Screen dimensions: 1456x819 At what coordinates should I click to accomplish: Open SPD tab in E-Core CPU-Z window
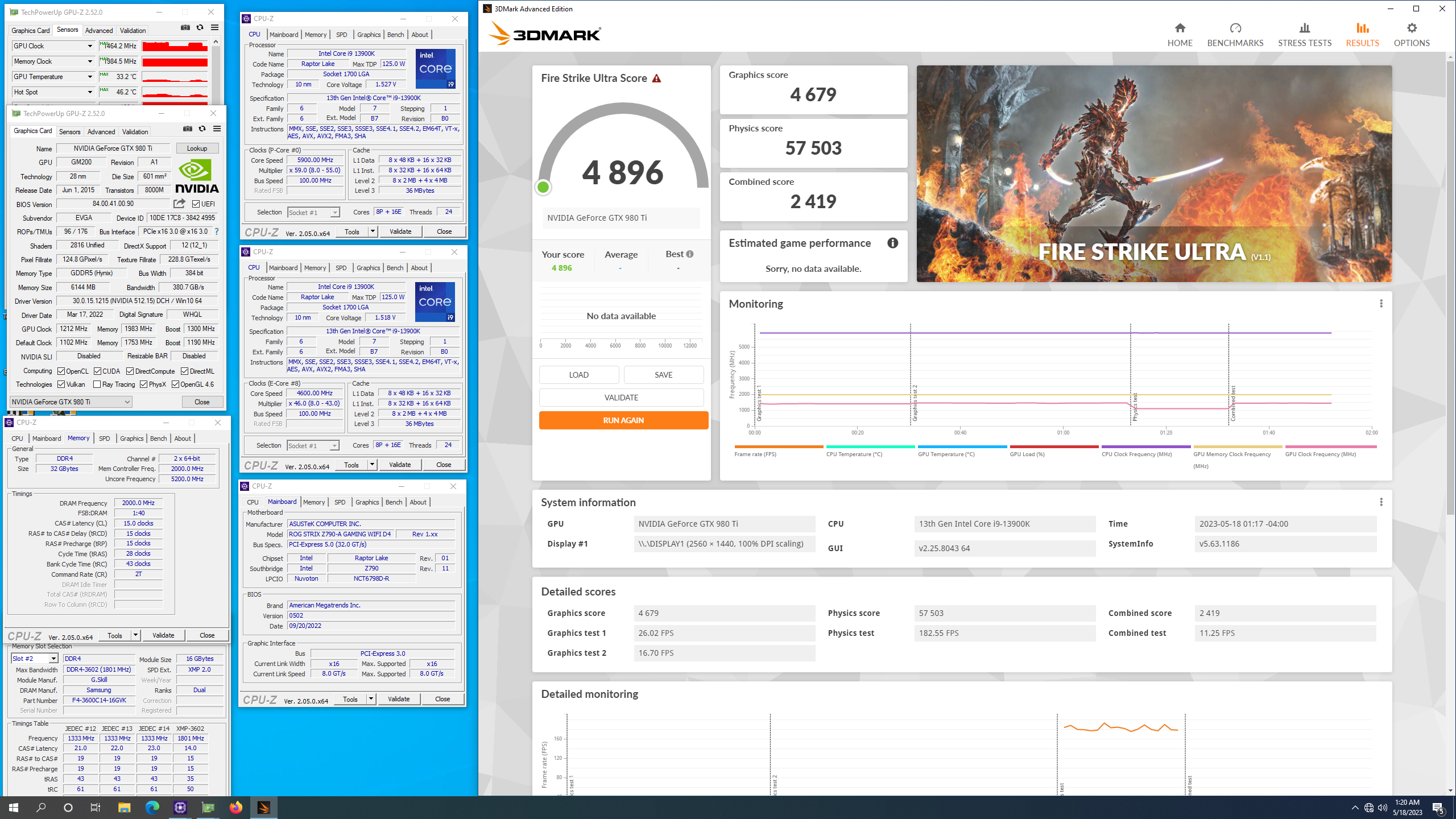pyautogui.click(x=341, y=268)
